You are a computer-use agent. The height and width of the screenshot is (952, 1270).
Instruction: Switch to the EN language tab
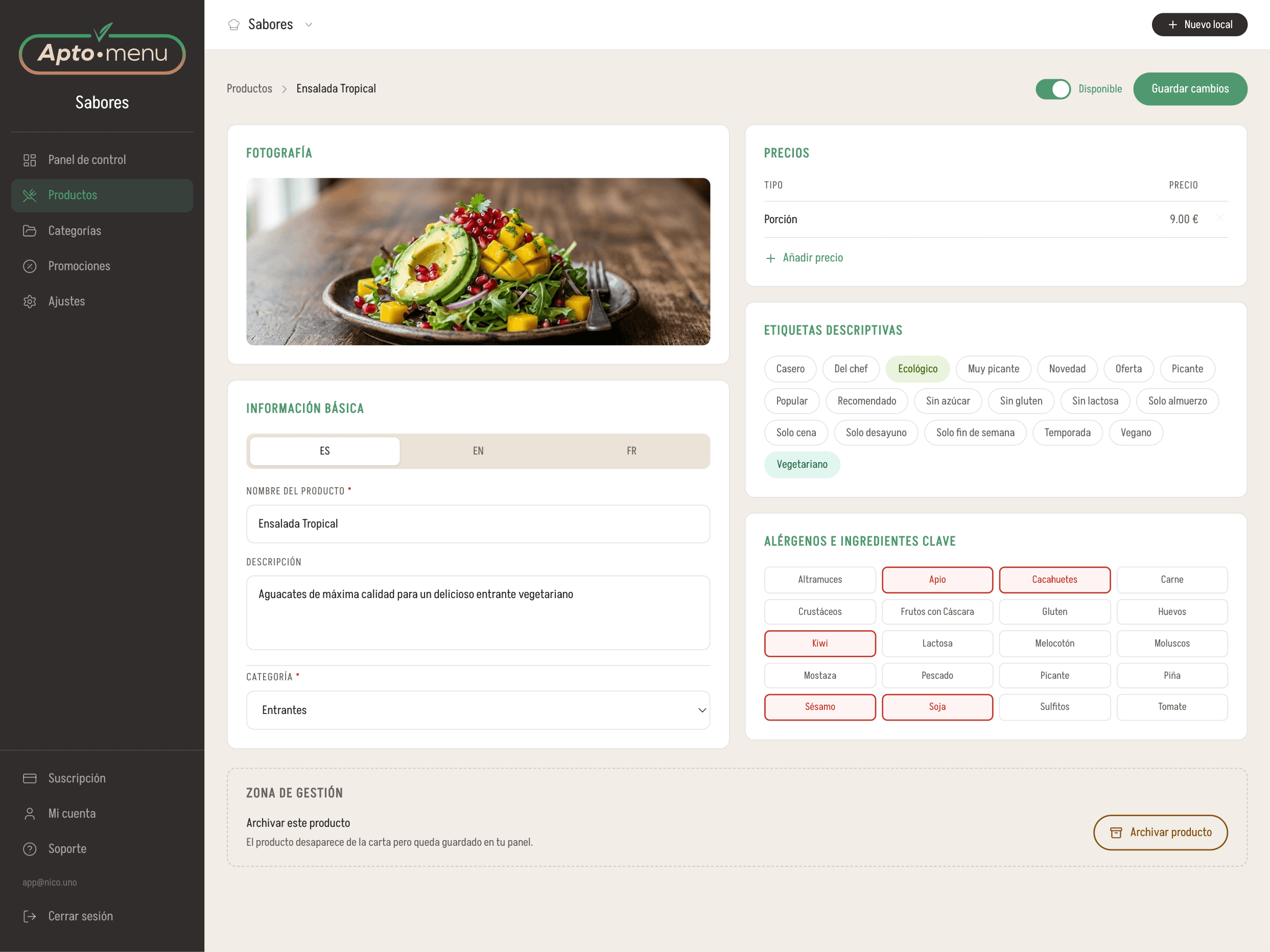(x=478, y=451)
